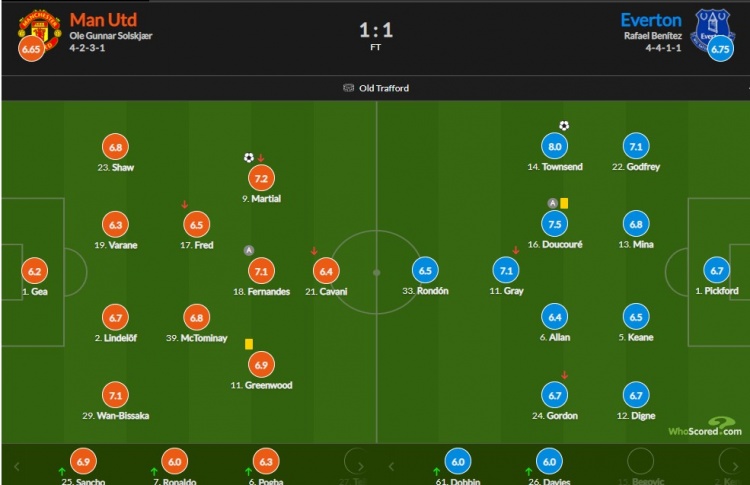
Task: Open the Man Utd team name link
Action: tap(103, 20)
